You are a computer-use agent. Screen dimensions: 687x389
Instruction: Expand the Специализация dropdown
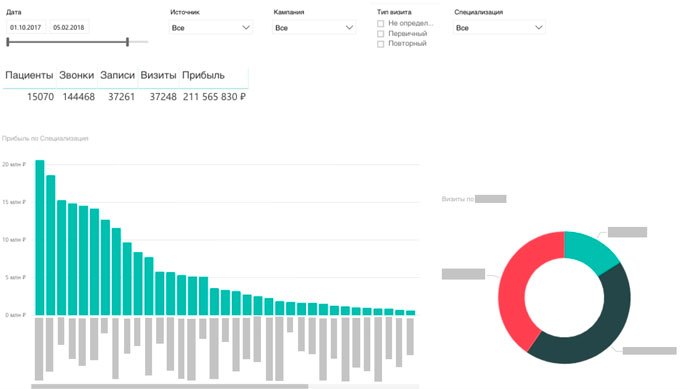point(499,28)
